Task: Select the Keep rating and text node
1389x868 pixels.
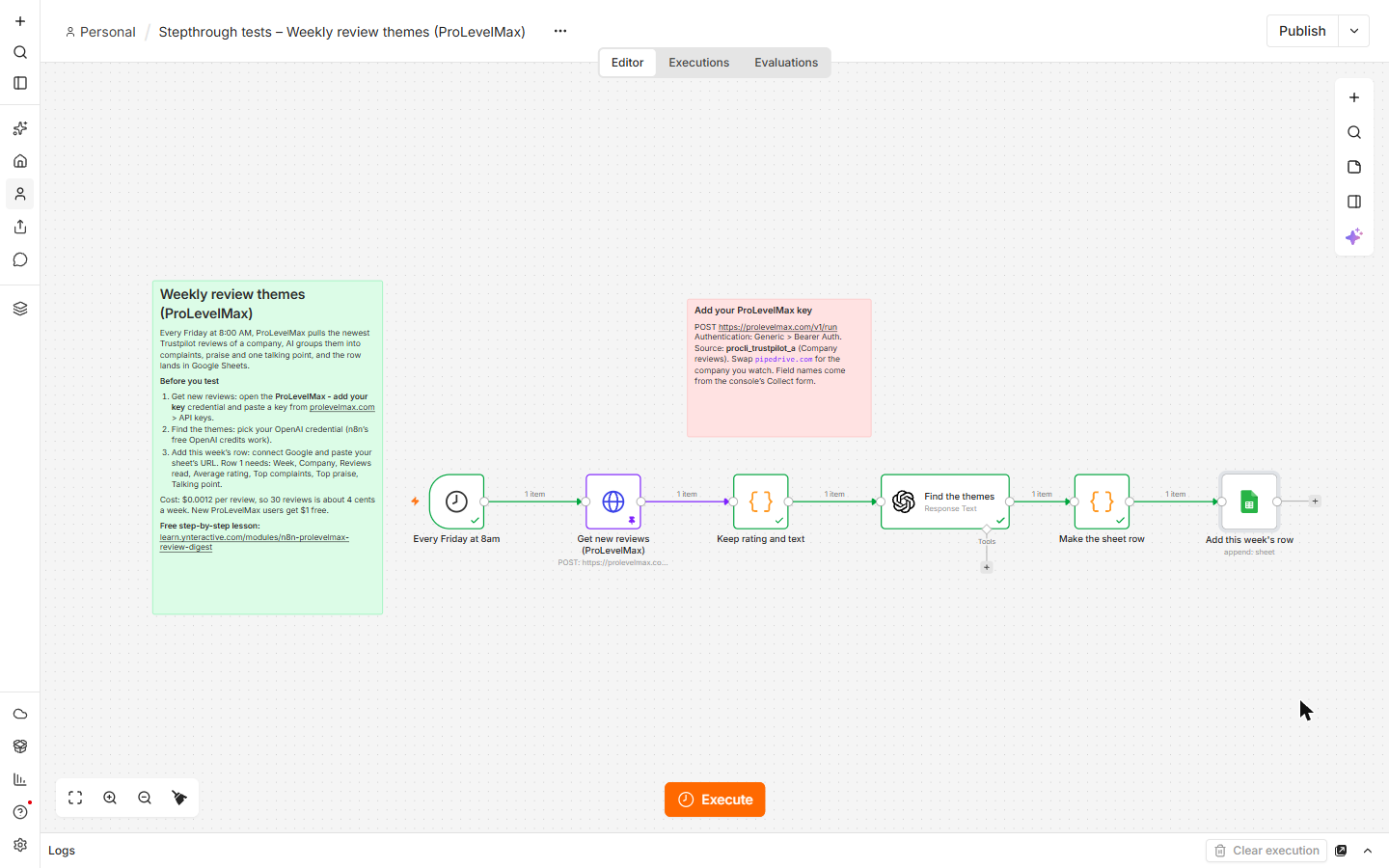Action: coord(761,501)
